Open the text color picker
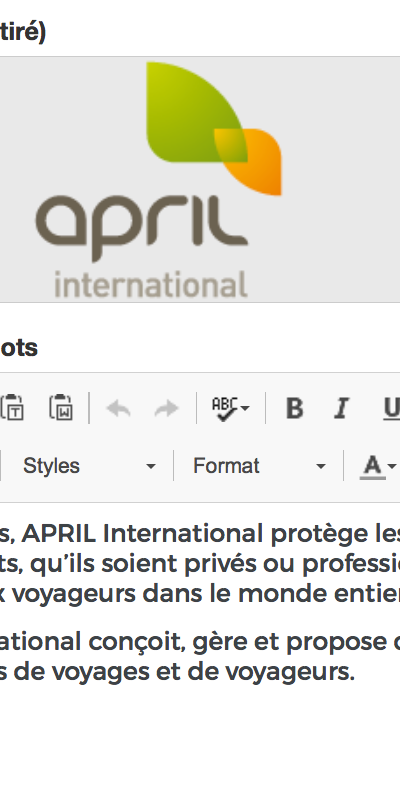Viewport: 400px width, 800px height. pyautogui.click(x=378, y=466)
